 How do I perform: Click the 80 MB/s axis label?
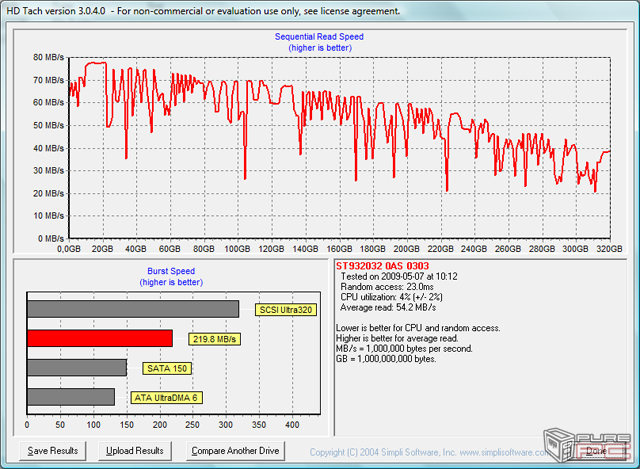pyautogui.click(x=49, y=57)
